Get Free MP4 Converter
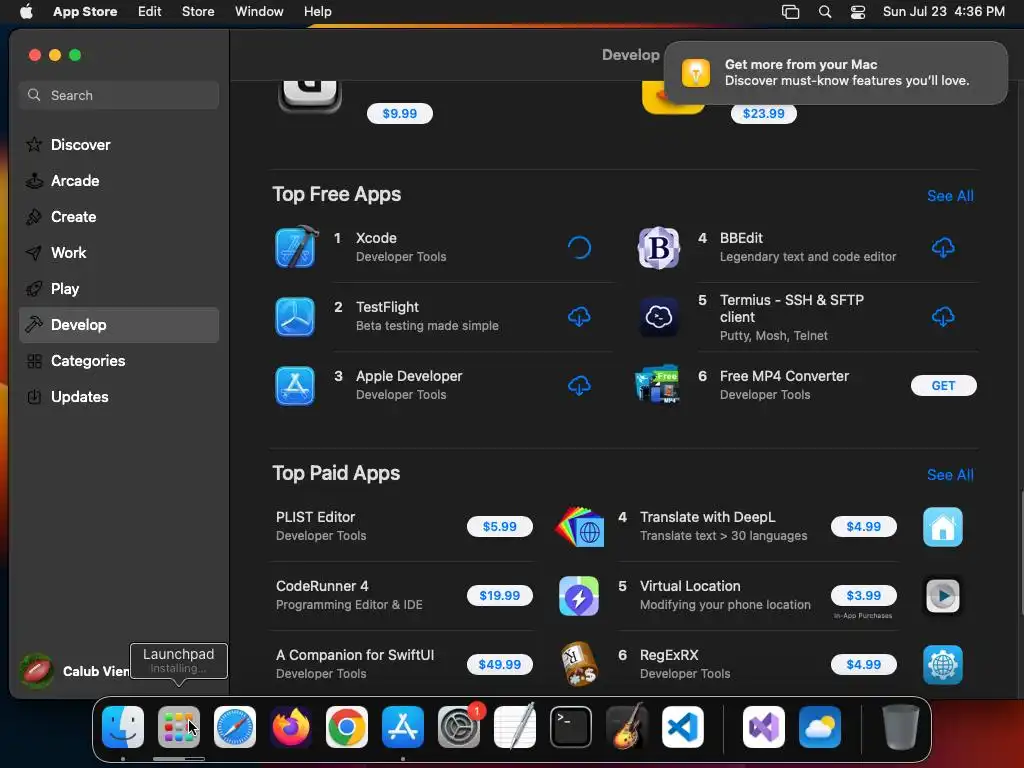This screenshot has width=1024, height=768. (x=943, y=386)
